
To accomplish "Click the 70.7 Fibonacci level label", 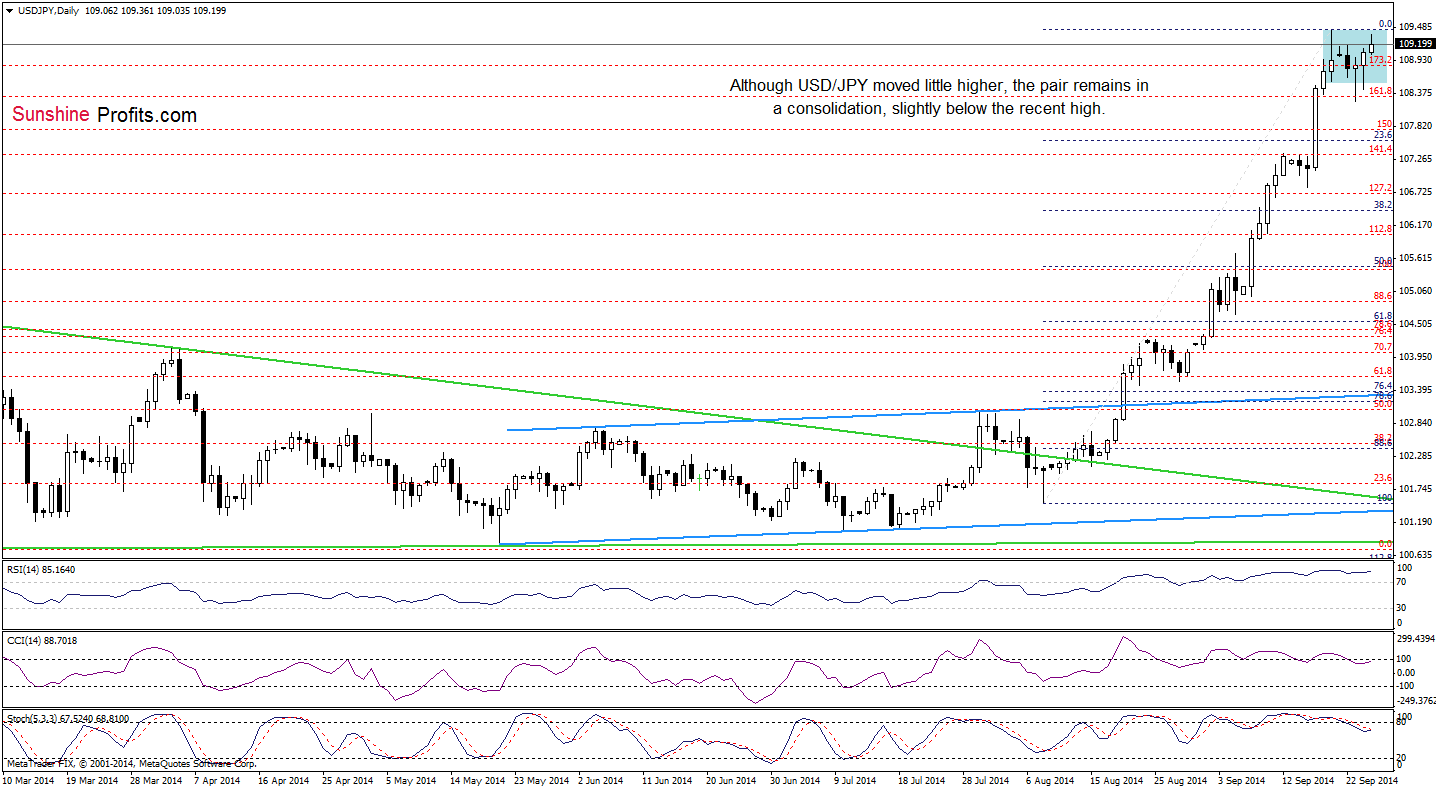I will 1384,347.
